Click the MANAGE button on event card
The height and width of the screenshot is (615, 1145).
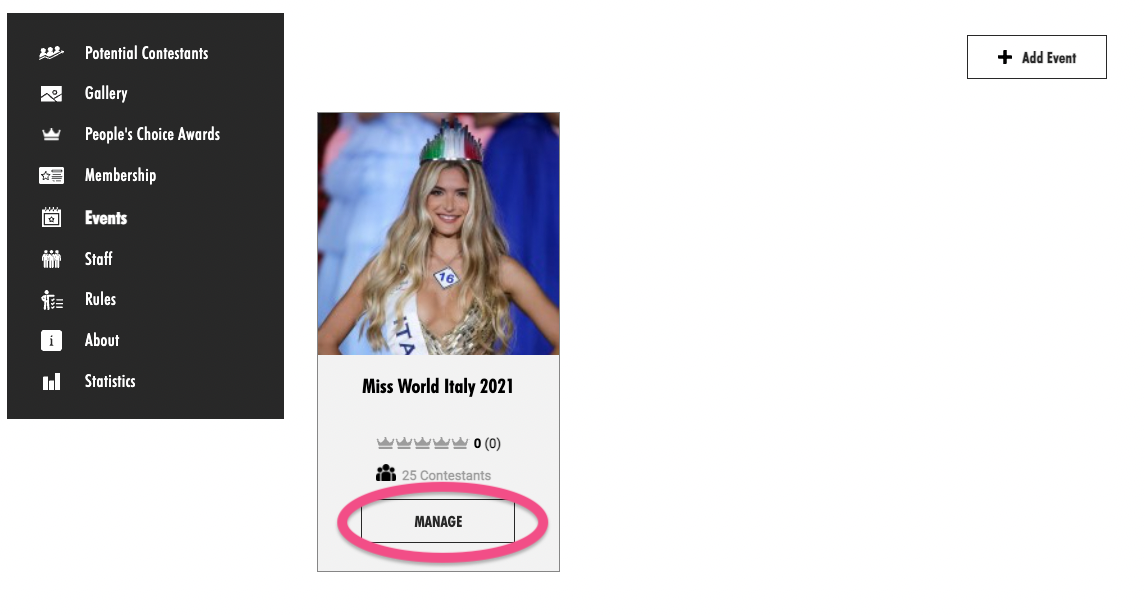(x=438, y=522)
